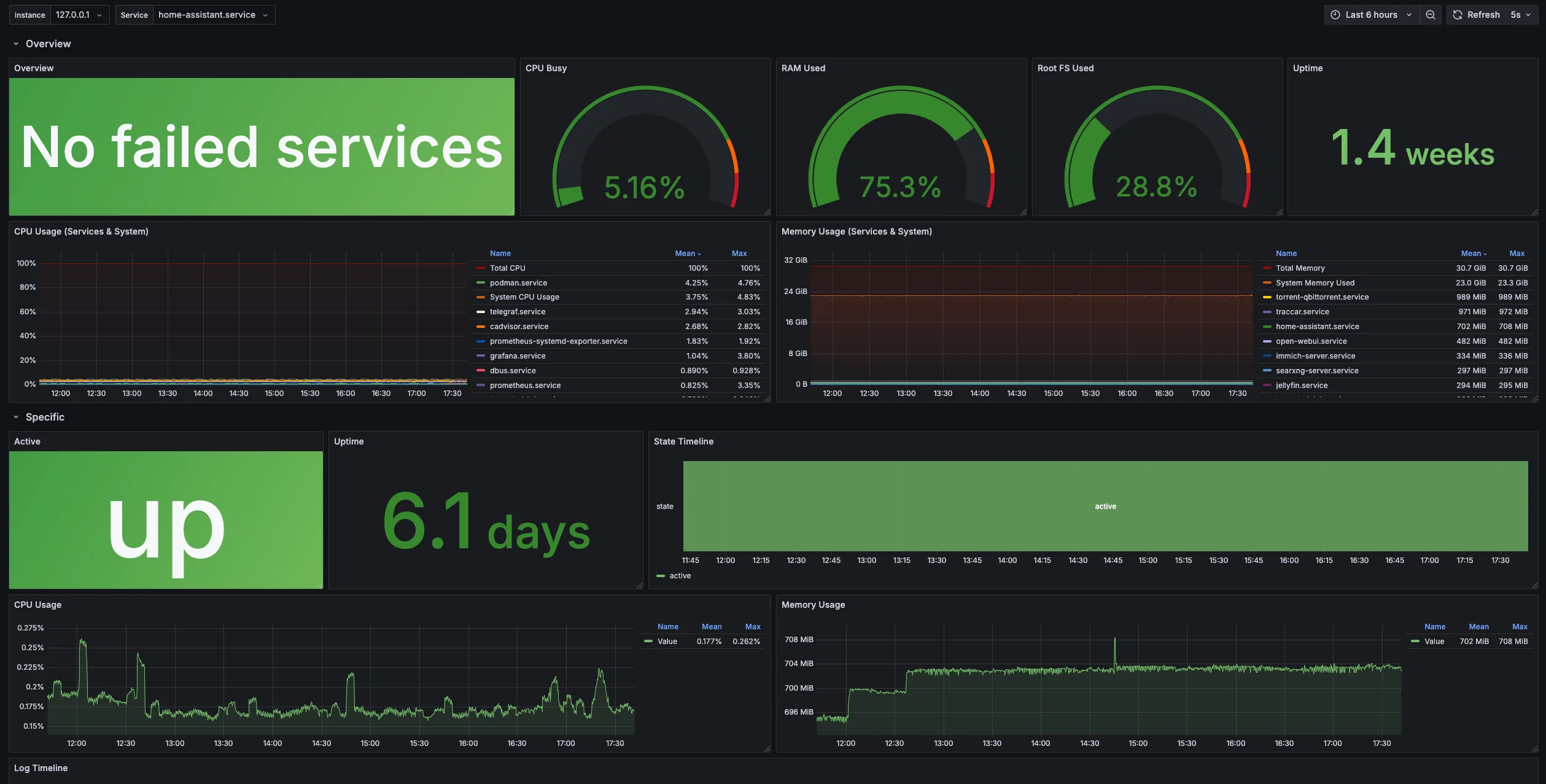Hide the telegraf.service series in CPU legend

pos(518,311)
